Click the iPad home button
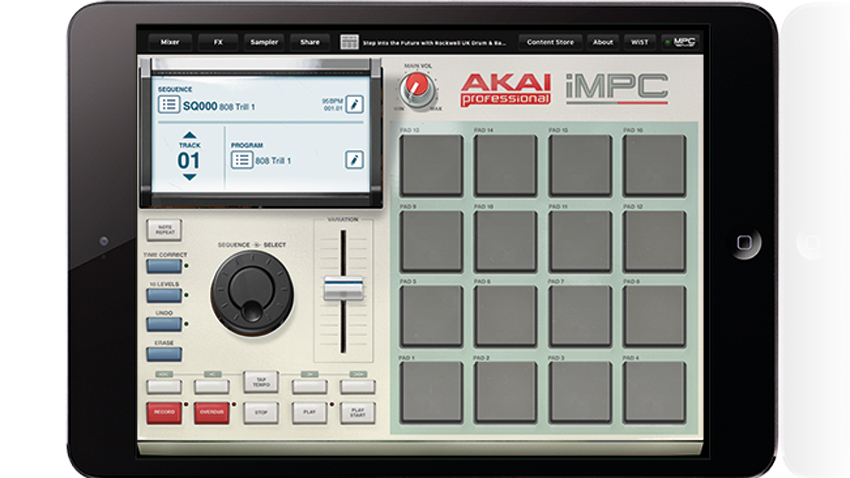Viewport: 850px width, 478px height. click(744, 242)
